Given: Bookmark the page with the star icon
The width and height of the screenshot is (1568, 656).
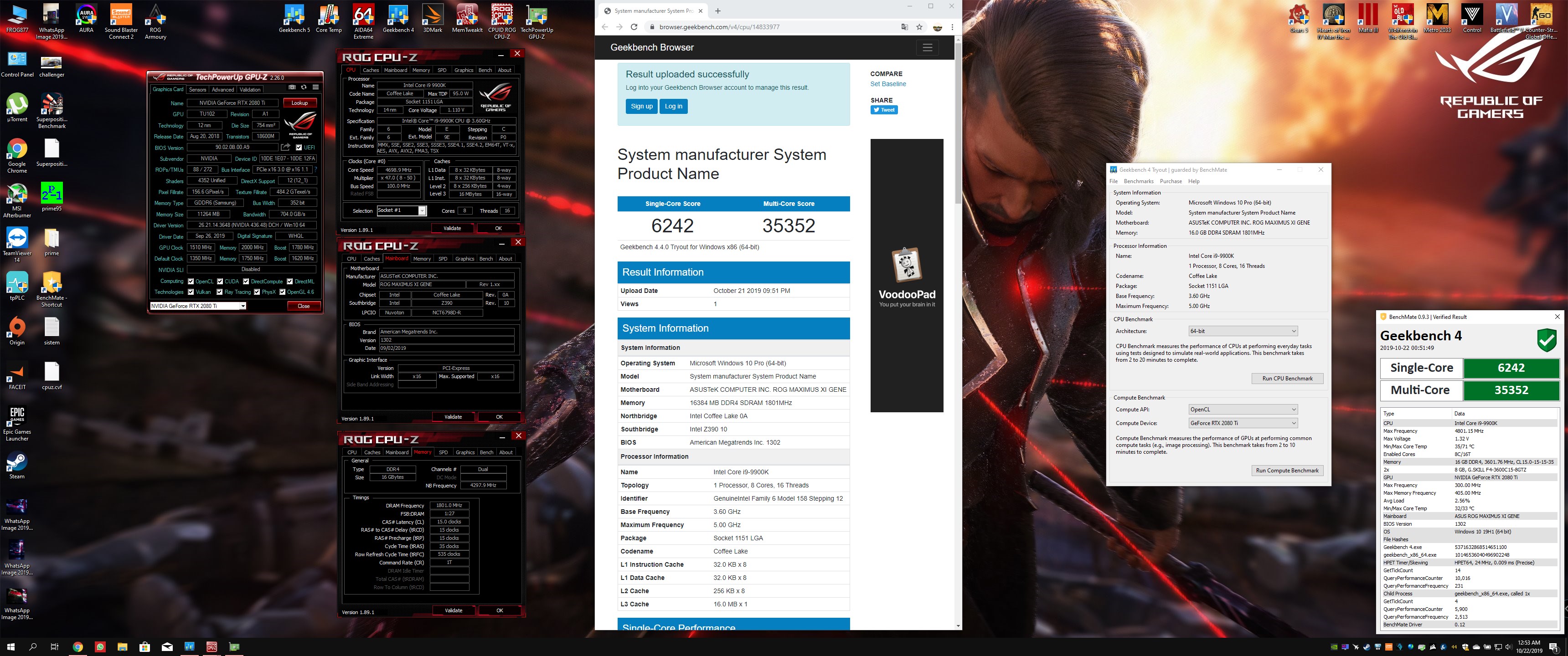Looking at the screenshot, I should coord(919,27).
